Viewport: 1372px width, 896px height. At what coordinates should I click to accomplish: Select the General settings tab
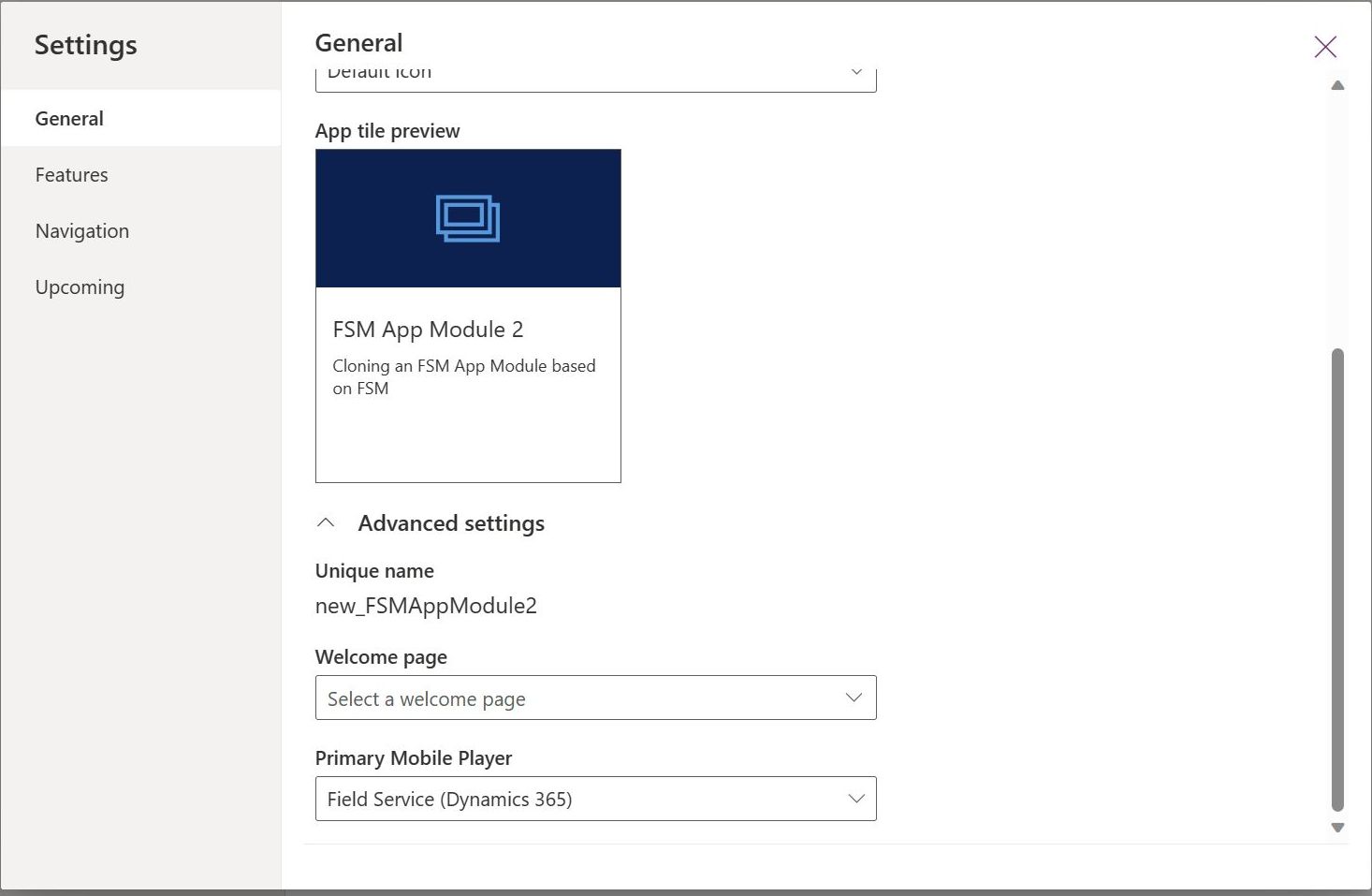pos(140,118)
